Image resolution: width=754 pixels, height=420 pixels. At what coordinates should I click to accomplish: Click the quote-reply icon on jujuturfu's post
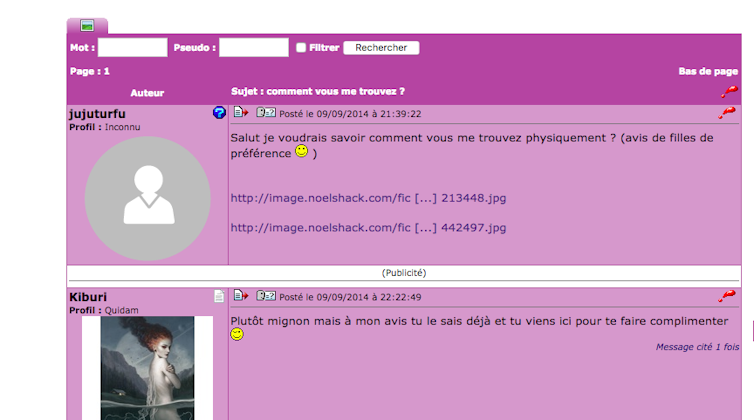coord(241,113)
